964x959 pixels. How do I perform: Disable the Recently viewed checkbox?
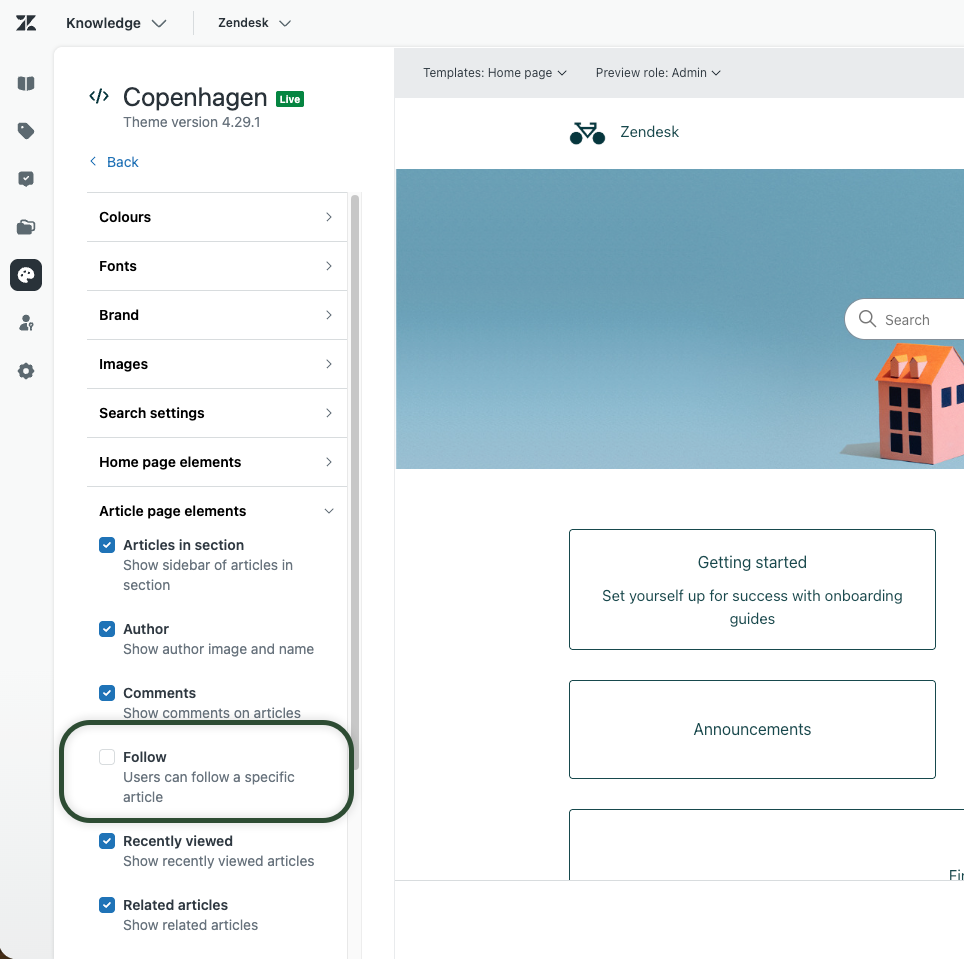(x=107, y=841)
